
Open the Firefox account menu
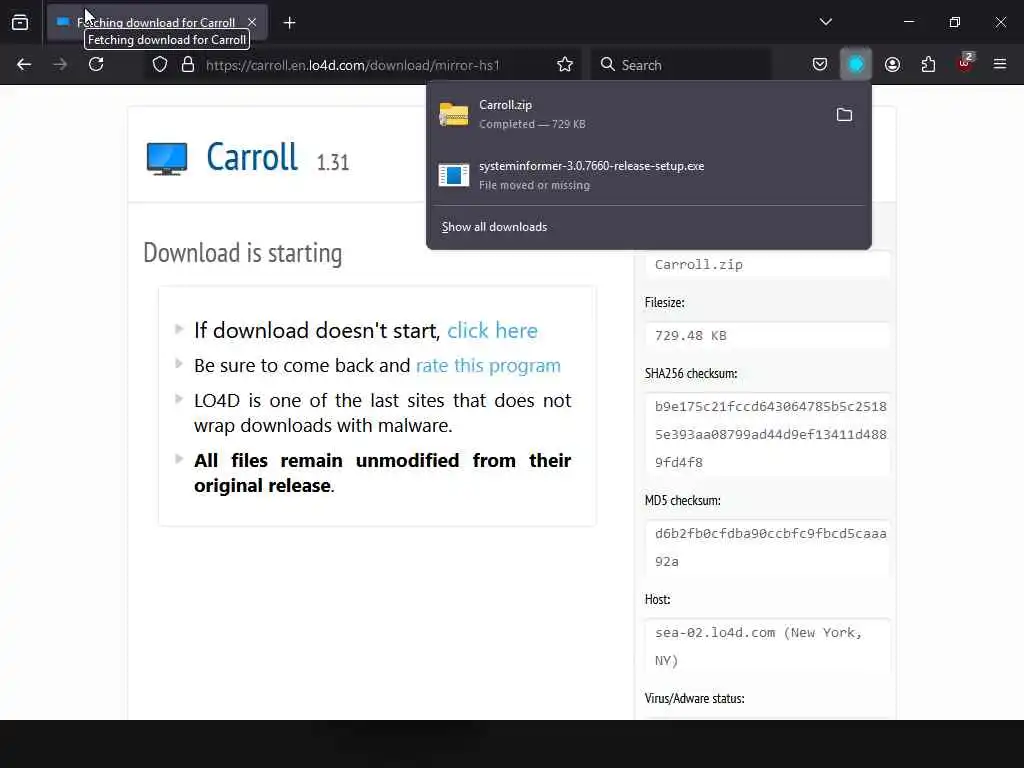(892, 65)
